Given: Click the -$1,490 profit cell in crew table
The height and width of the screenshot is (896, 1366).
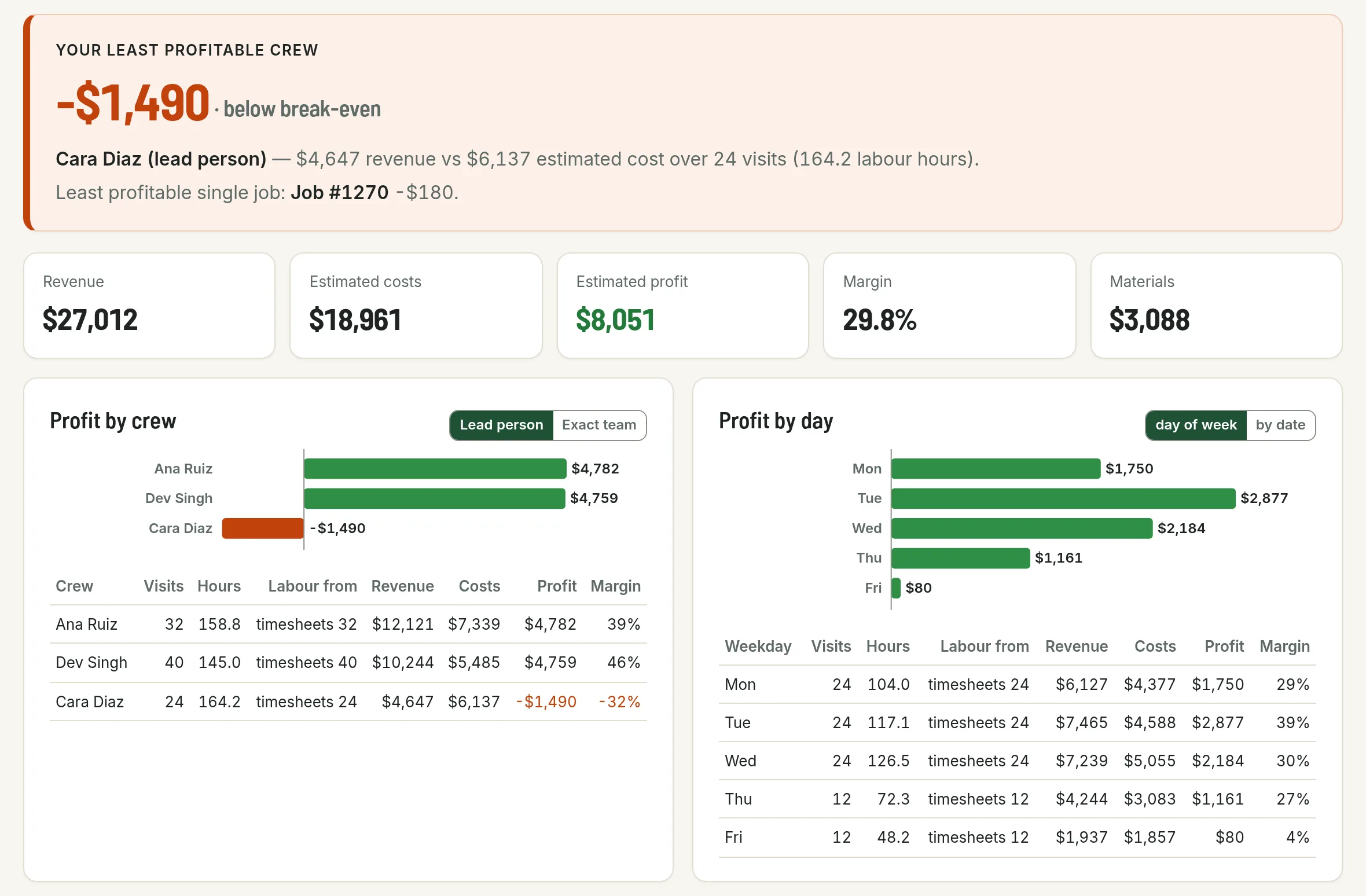Looking at the screenshot, I should click(546, 702).
